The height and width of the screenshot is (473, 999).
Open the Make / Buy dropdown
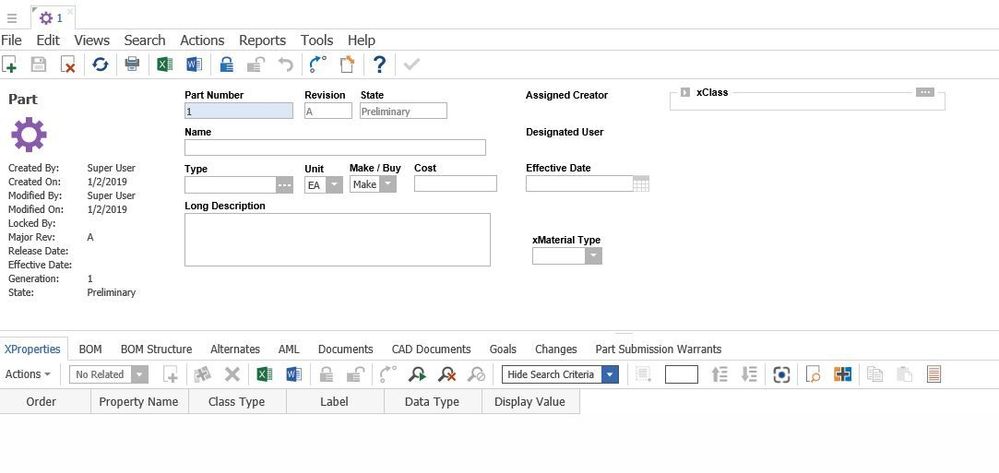[387, 184]
